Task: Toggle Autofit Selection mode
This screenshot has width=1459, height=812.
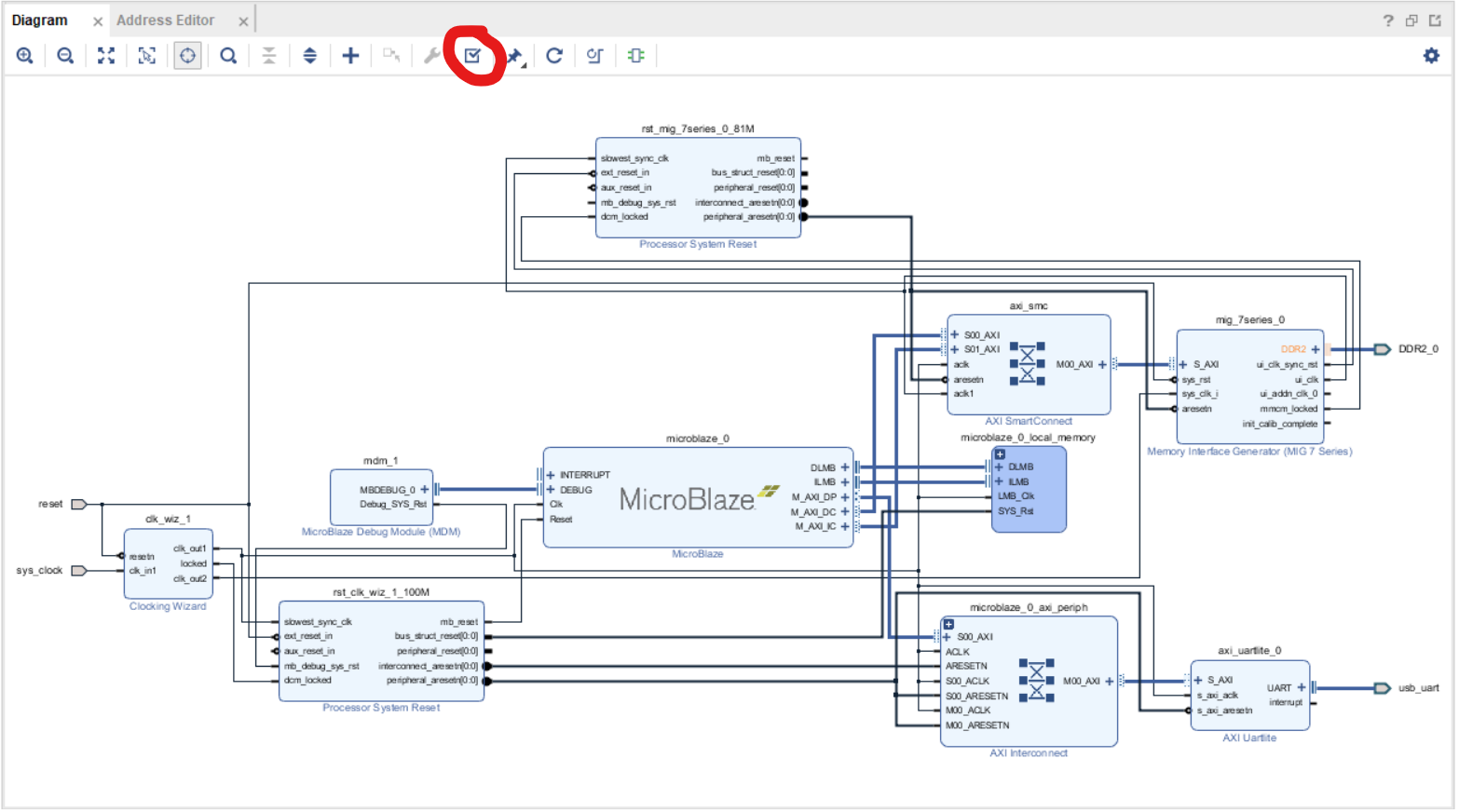Action: [x=186, y=55]
